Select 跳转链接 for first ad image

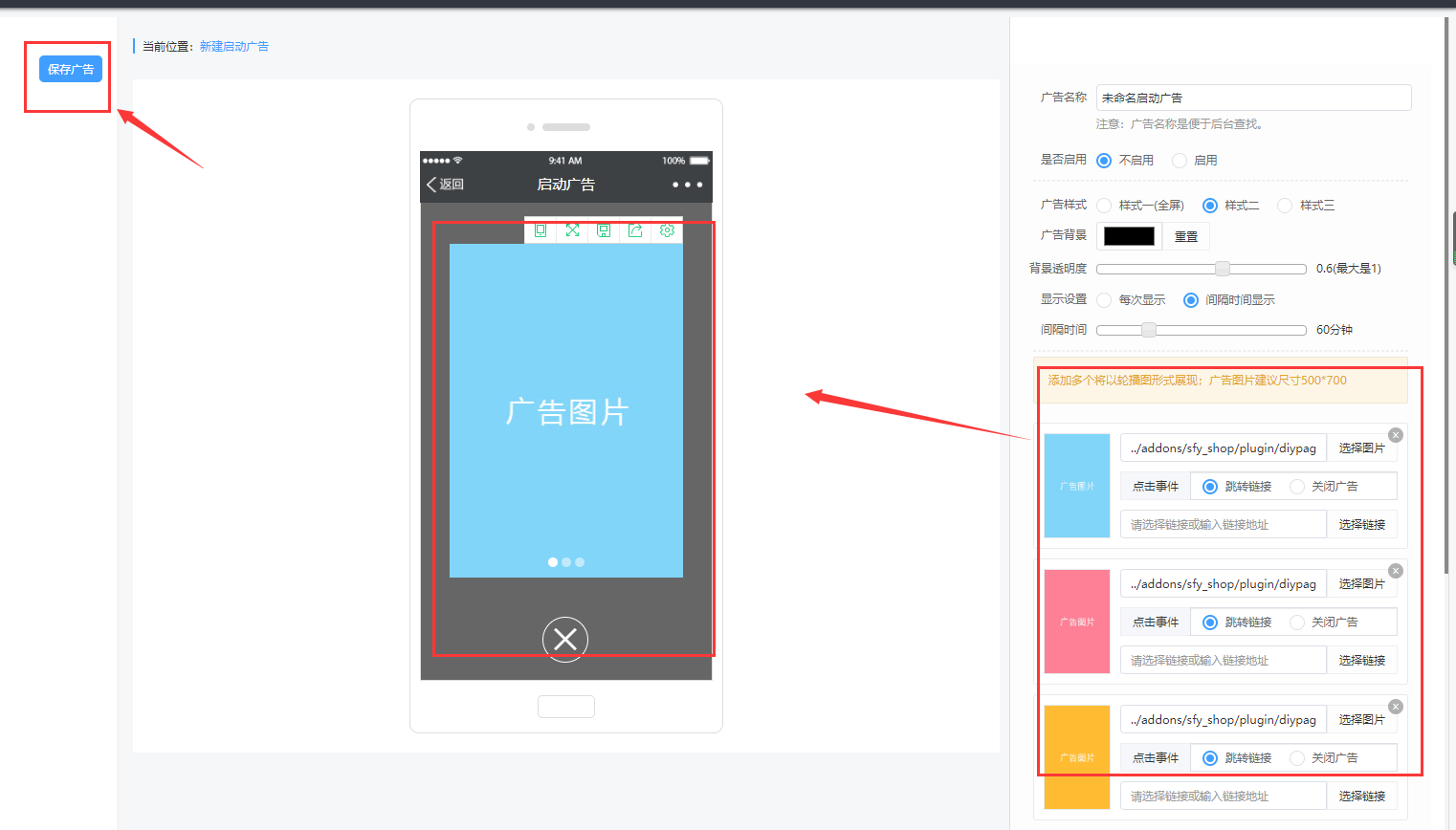(x=1210, y=487)
